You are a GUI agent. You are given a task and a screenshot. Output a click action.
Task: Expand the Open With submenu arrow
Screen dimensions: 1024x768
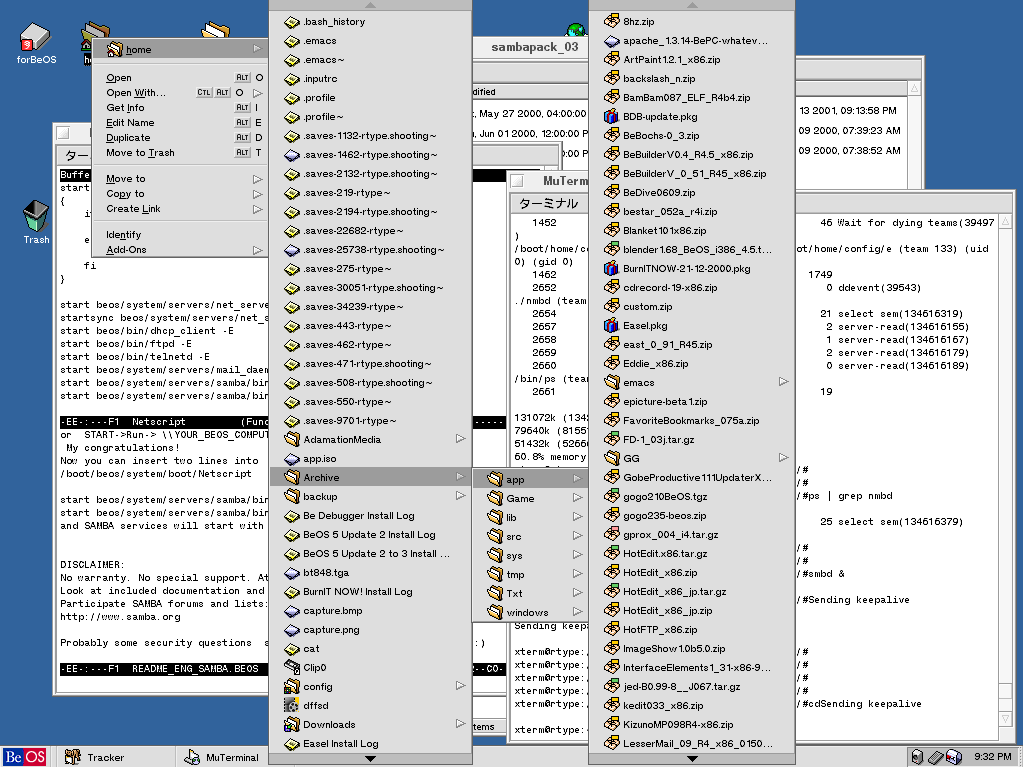[x=257, y=93]
